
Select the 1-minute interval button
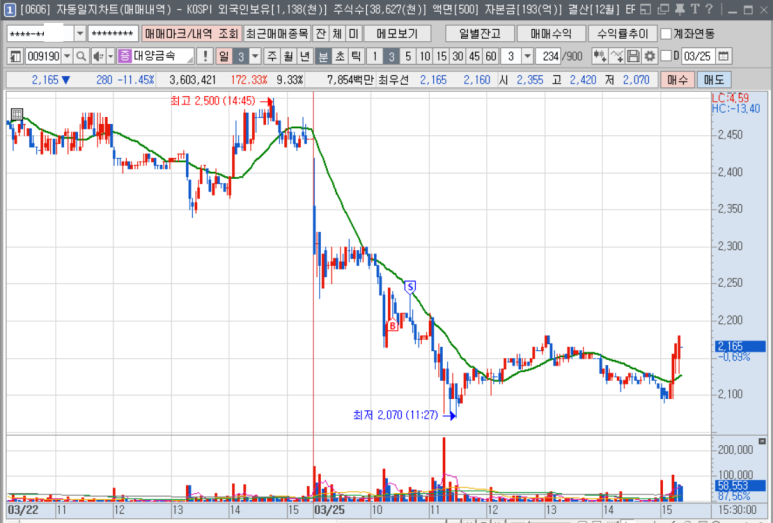point(375,56)
